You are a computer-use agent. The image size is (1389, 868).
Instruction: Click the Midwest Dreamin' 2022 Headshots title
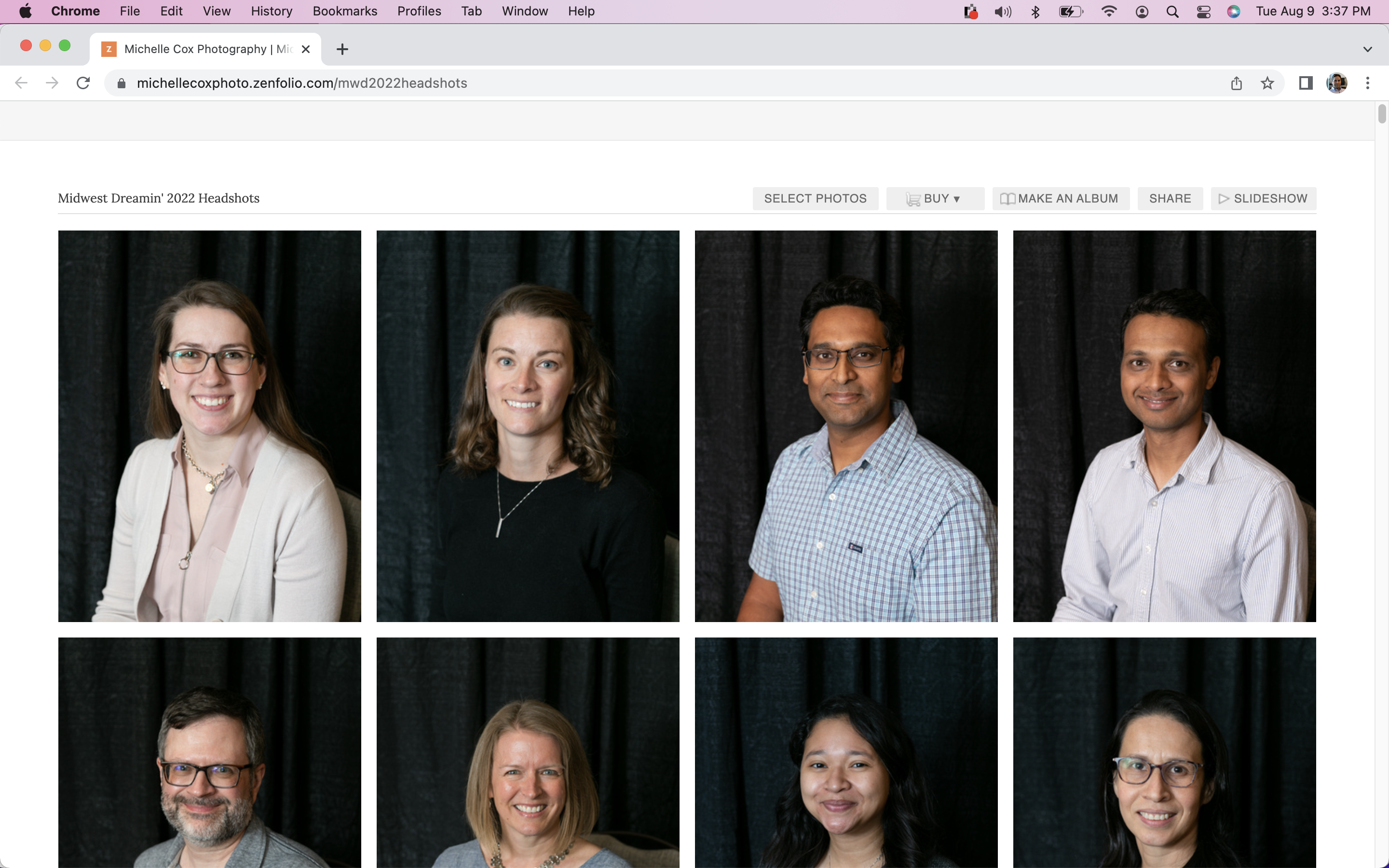point(158,199)
